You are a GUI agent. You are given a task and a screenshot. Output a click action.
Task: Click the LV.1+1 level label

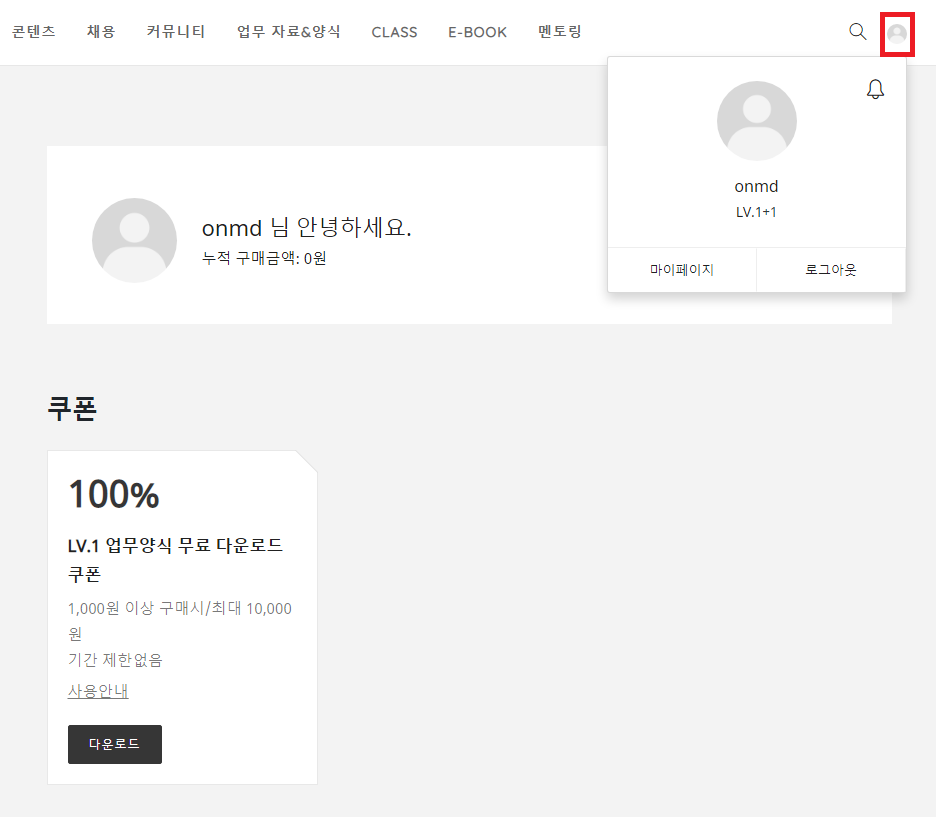756,212
